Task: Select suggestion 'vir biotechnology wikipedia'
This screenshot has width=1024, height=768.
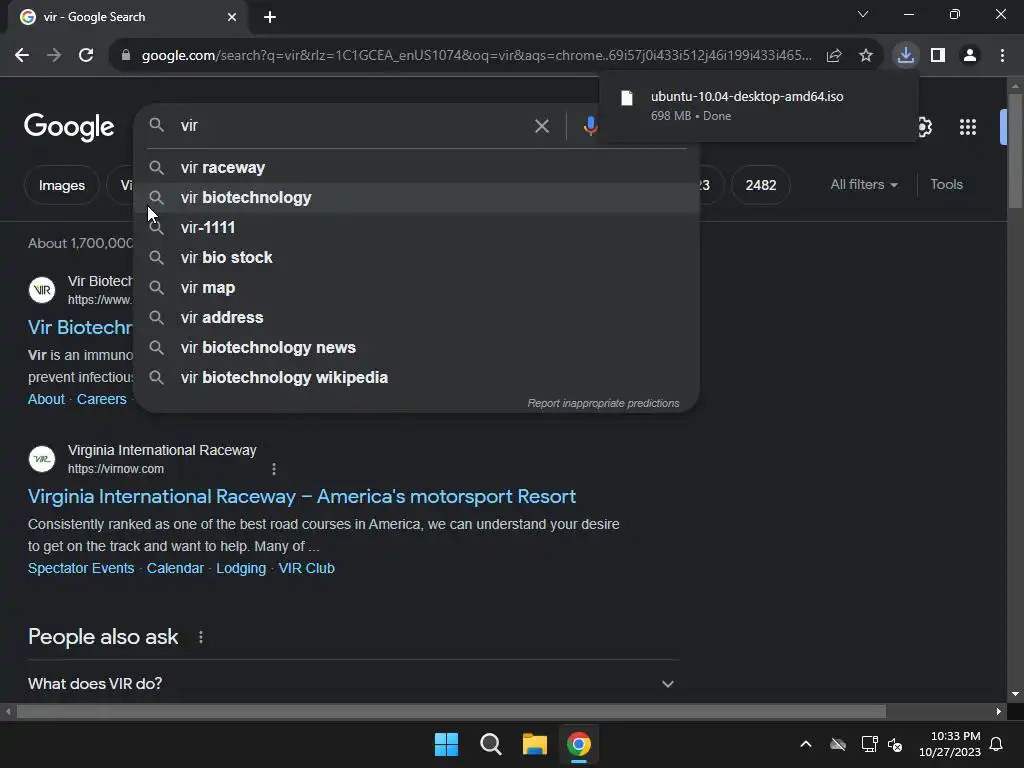Action: 417,378
